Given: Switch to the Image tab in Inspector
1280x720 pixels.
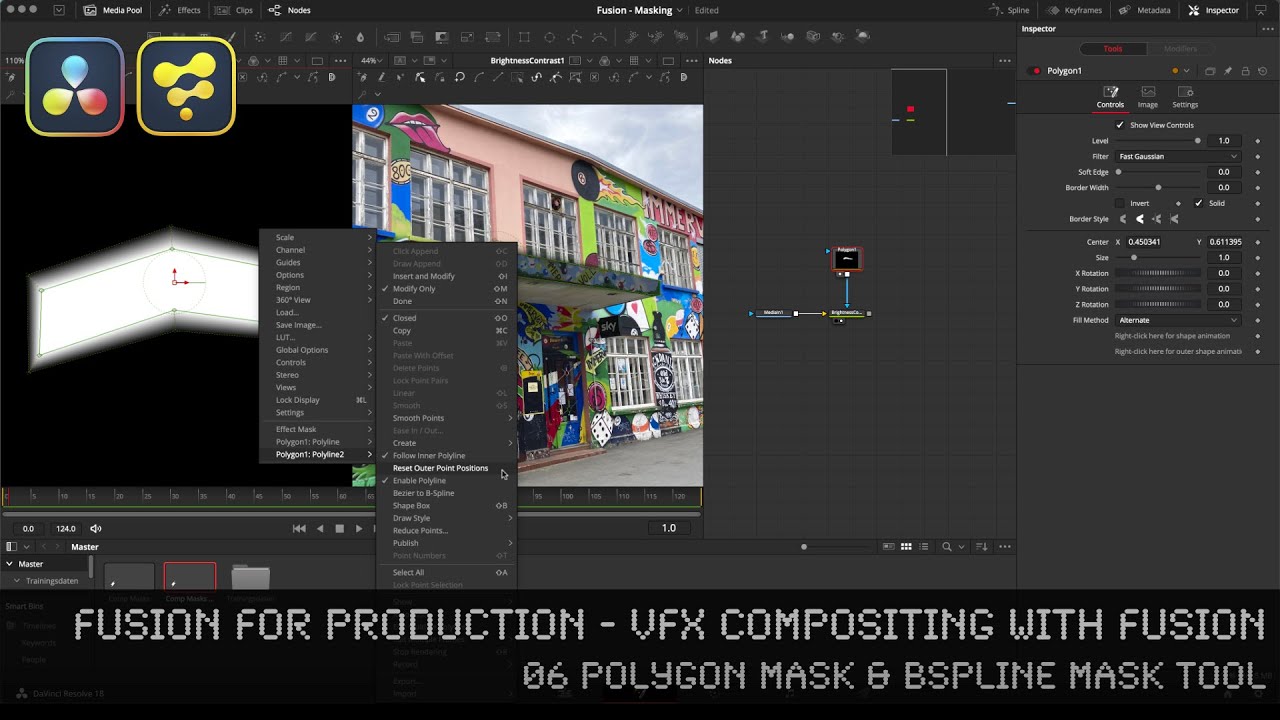Looking at the screenshot, I should click(x=1147, y=97).
